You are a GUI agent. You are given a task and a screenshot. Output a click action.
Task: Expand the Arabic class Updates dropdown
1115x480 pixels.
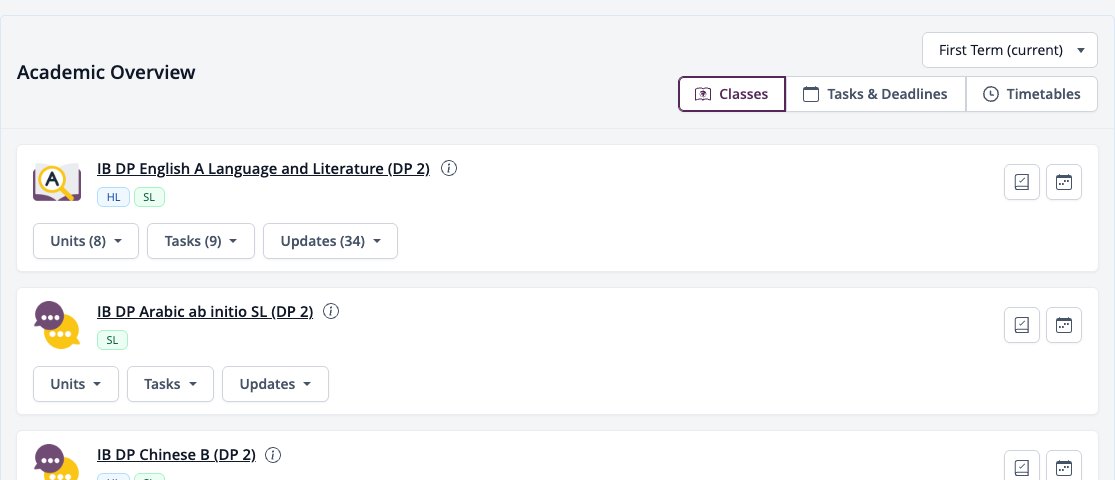275,384
